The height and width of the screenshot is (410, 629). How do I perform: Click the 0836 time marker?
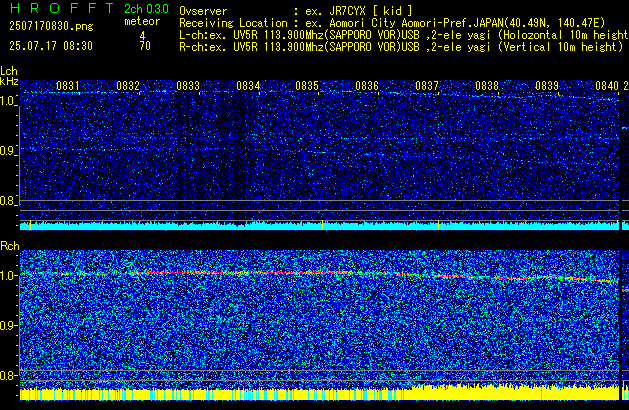(x=367, y=86)
